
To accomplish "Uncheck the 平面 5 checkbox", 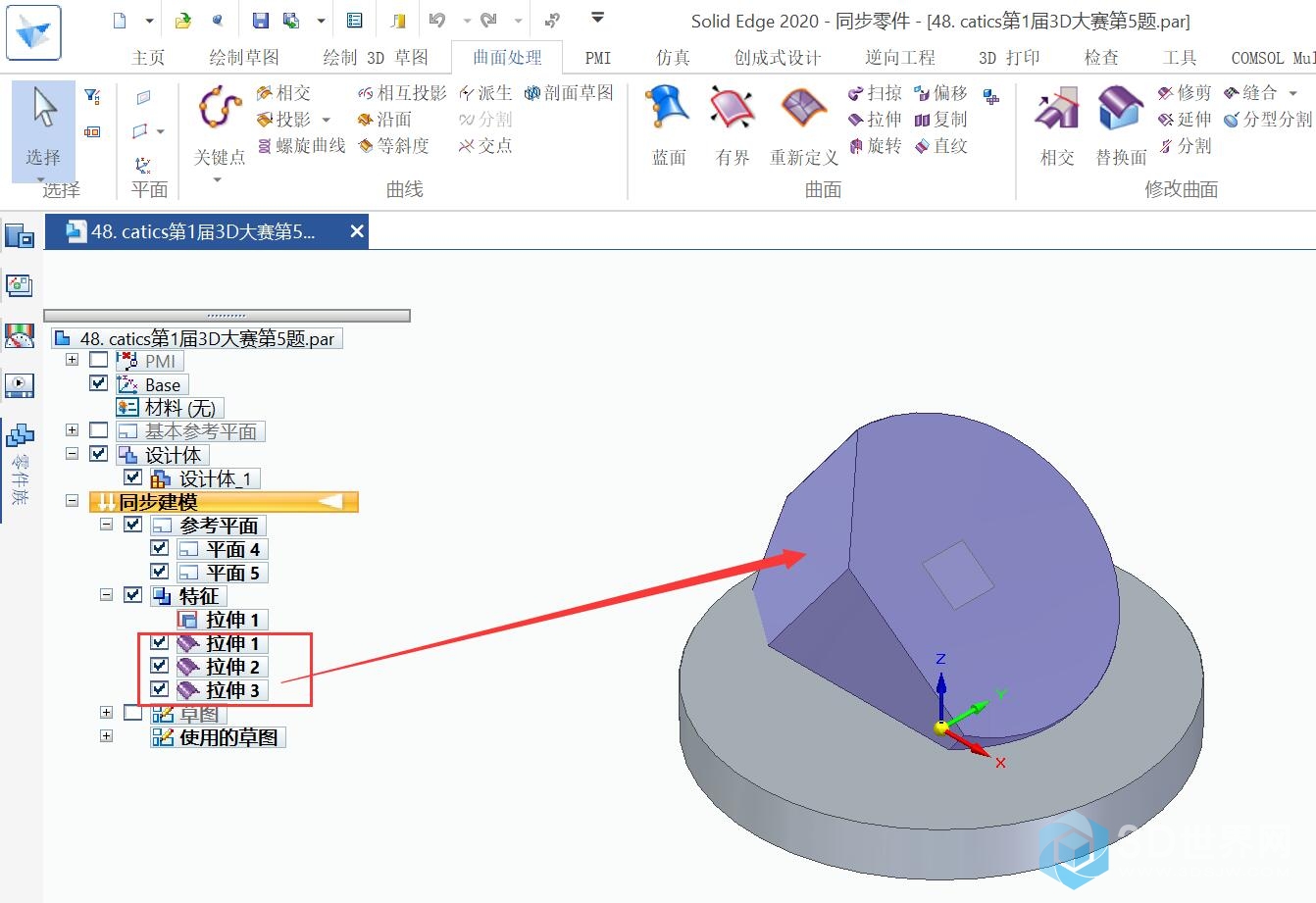I will click(159, 572).
